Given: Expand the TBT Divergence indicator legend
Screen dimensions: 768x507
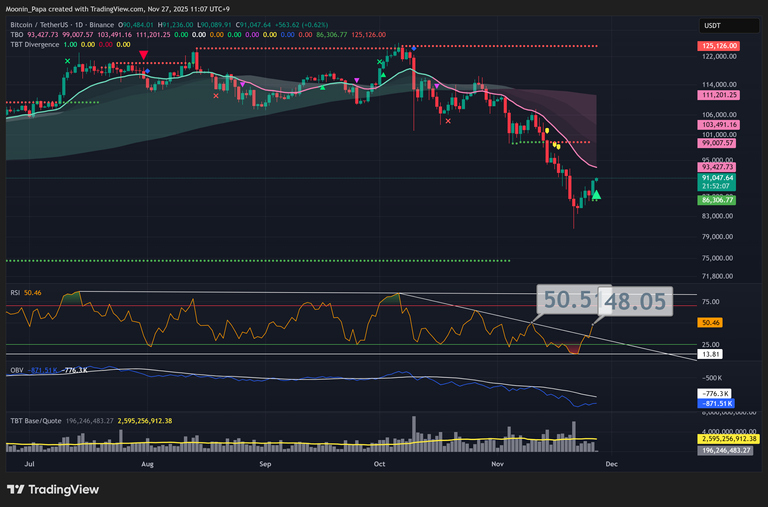Looking at the screenshot, I should tap(35, 44).
